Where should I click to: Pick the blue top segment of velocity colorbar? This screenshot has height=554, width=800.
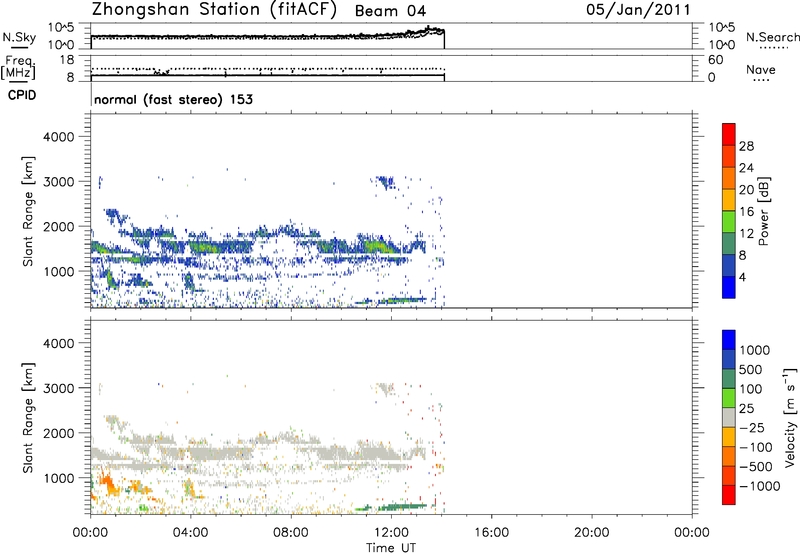[x=729, y=340]
